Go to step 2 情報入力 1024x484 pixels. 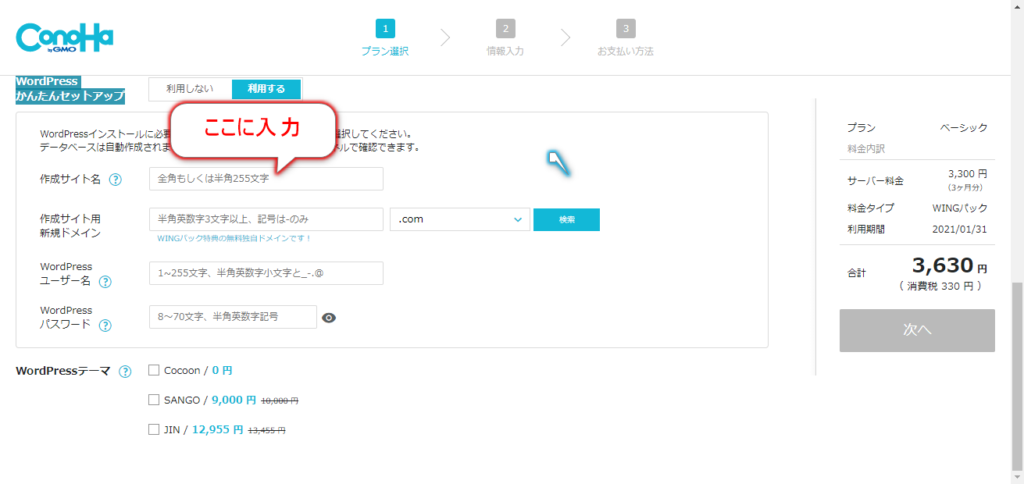(x=505, y=38)
